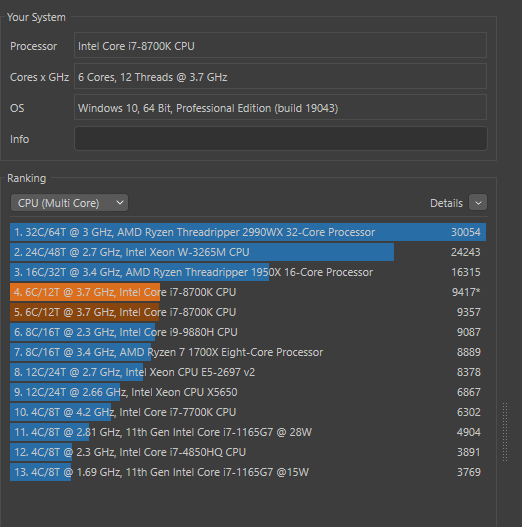Viewport: 522px width, 527px height.
Task: Select the Xeon X5650 ranking row
Action: pyautogui.click(x=248, y=392)
